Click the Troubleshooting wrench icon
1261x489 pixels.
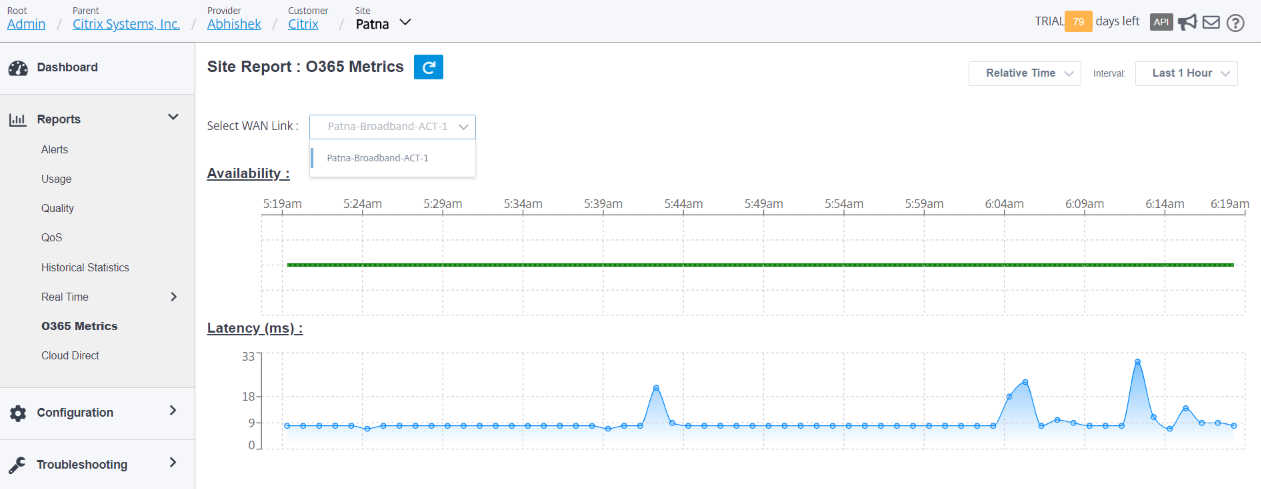[18, 465]
